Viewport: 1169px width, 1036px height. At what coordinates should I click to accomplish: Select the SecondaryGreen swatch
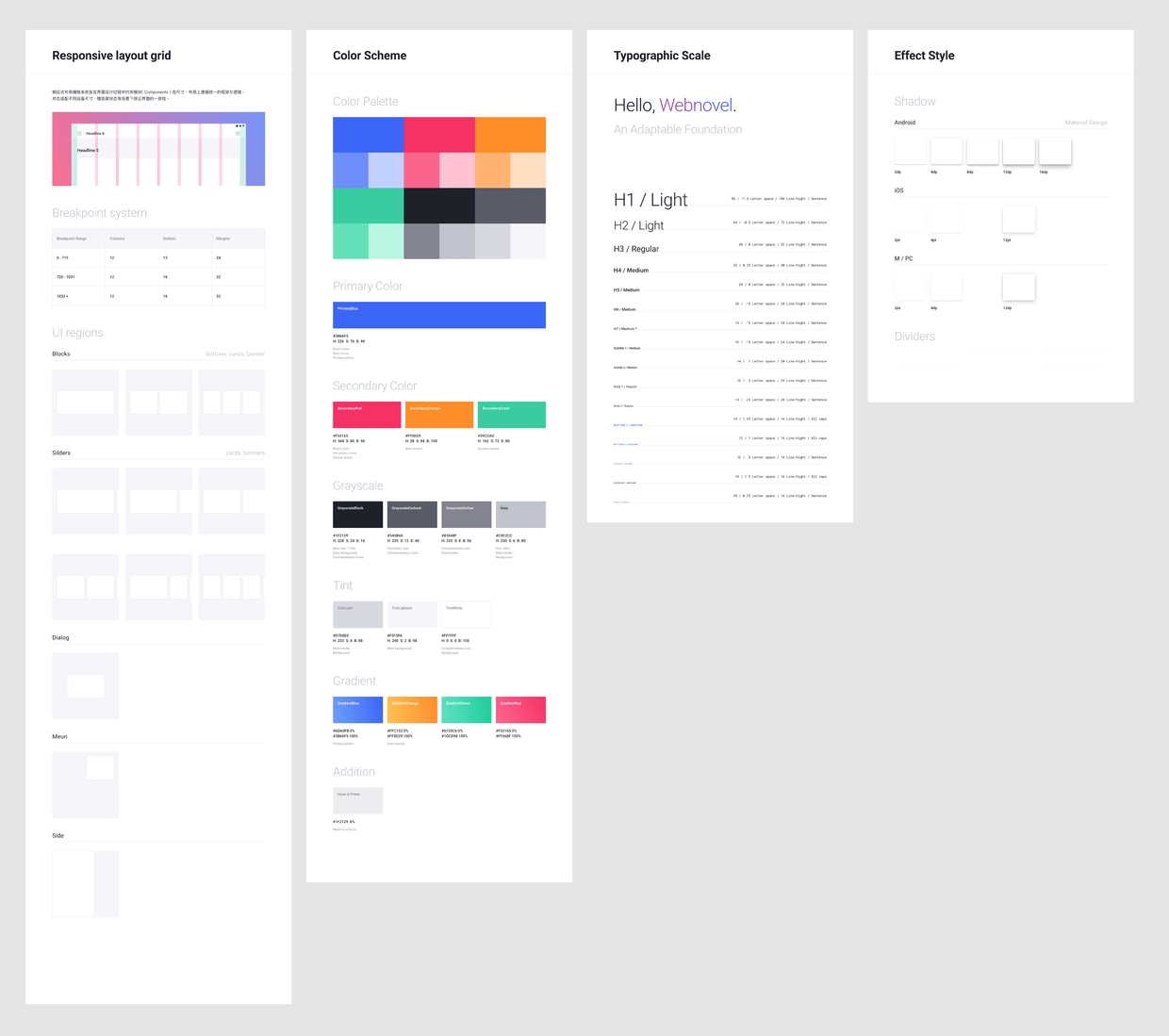tap(512, 415)
